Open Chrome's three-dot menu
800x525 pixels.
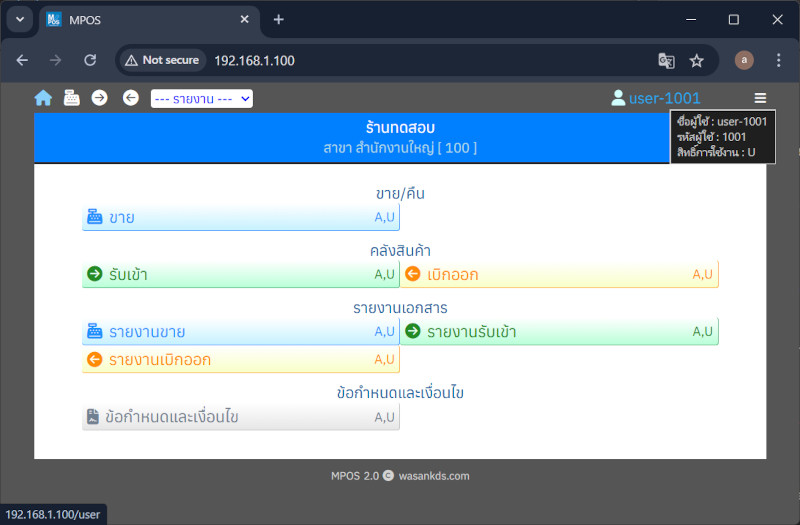[778, 60]
